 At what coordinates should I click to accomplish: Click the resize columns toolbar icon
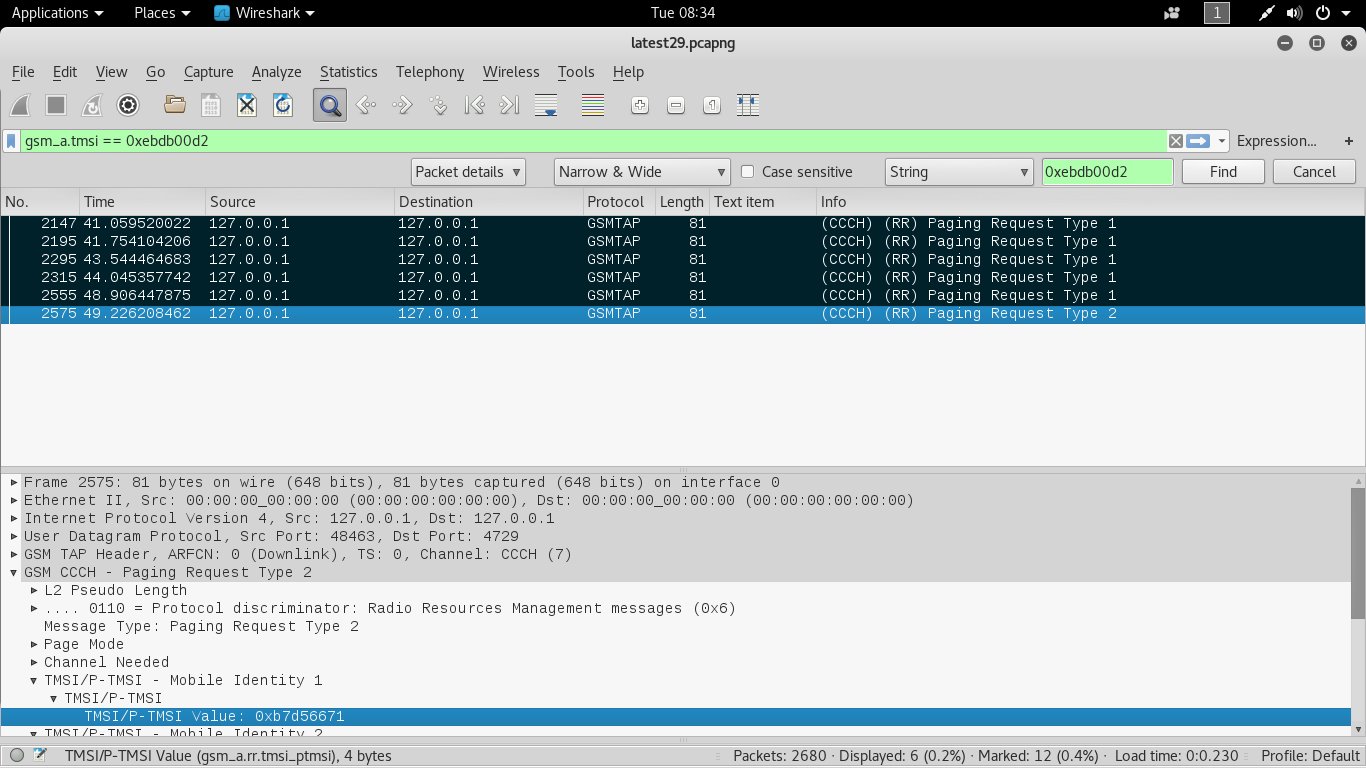[x=748, y=105]
